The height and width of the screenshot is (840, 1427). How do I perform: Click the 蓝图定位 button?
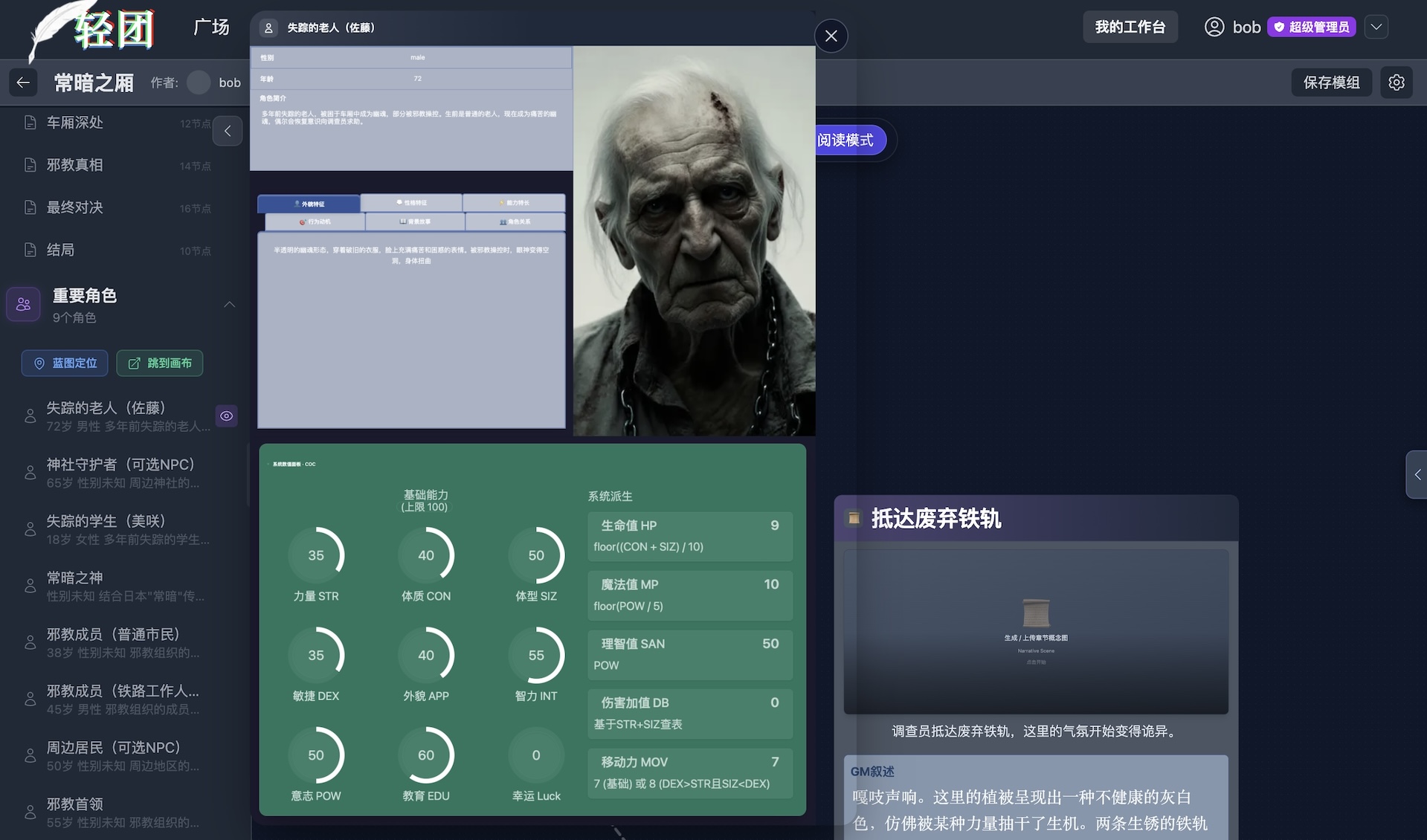coord(65,363)
